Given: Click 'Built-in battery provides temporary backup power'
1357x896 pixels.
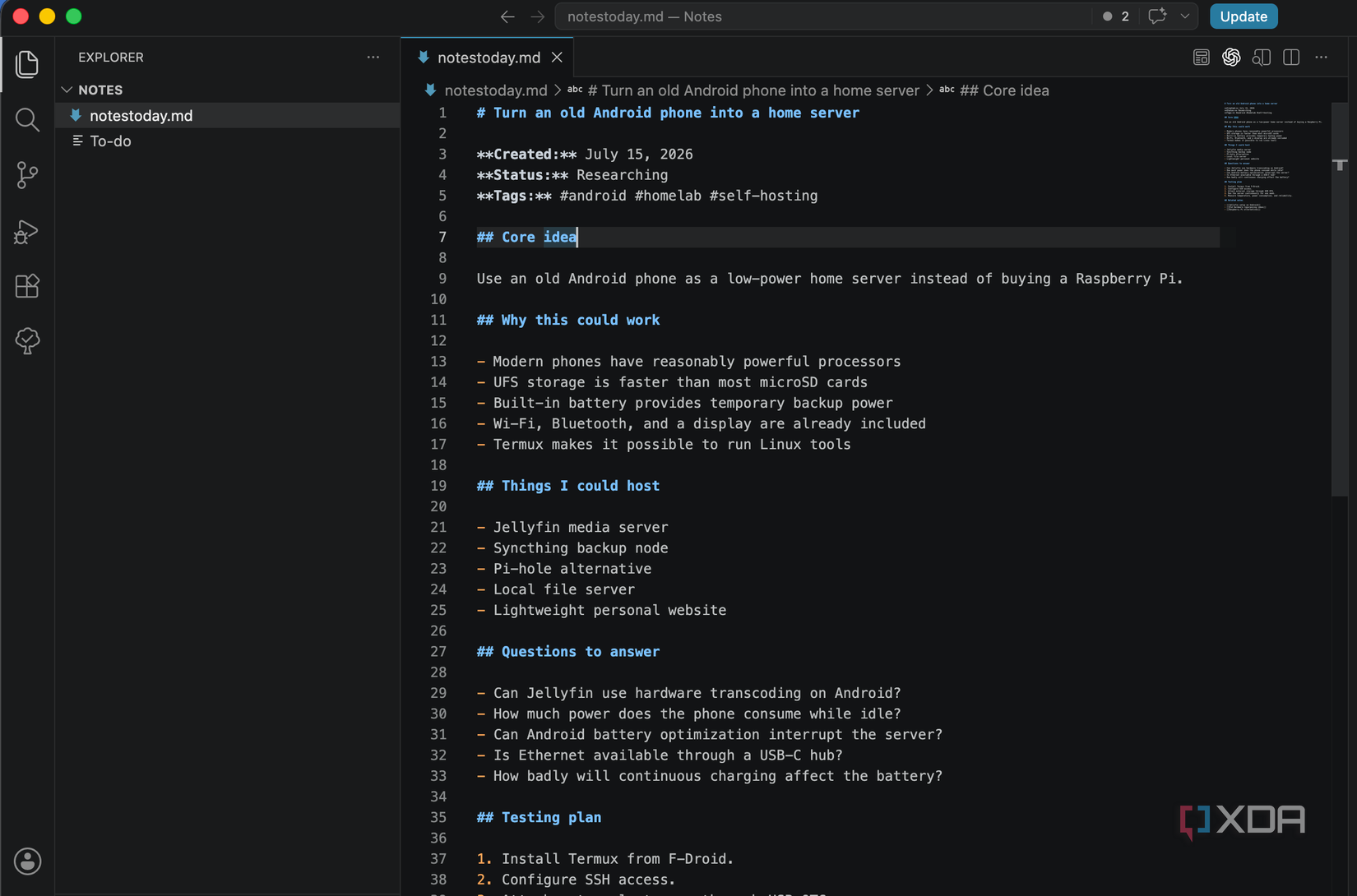Looking at the screenshot, I should pyautogui.click(x=692, y=403).
